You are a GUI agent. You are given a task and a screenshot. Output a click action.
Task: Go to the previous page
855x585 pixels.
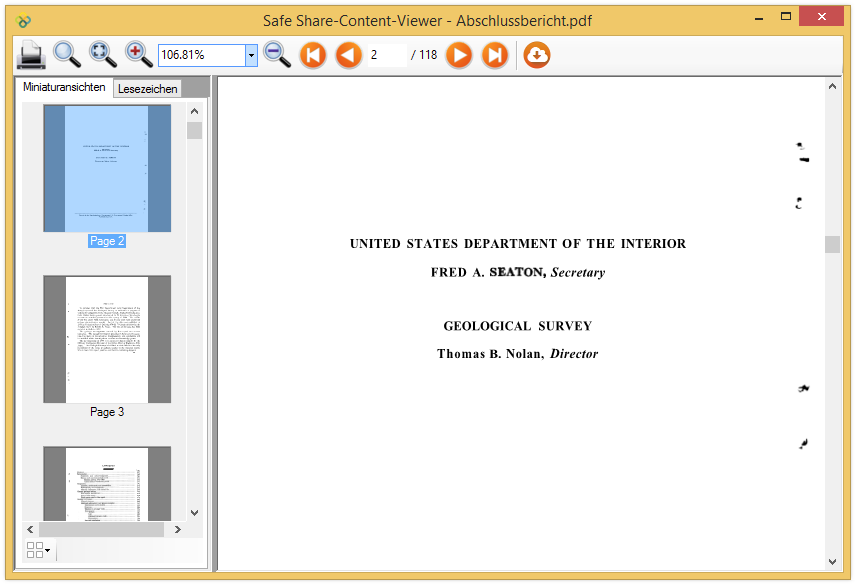click(349, 55)
